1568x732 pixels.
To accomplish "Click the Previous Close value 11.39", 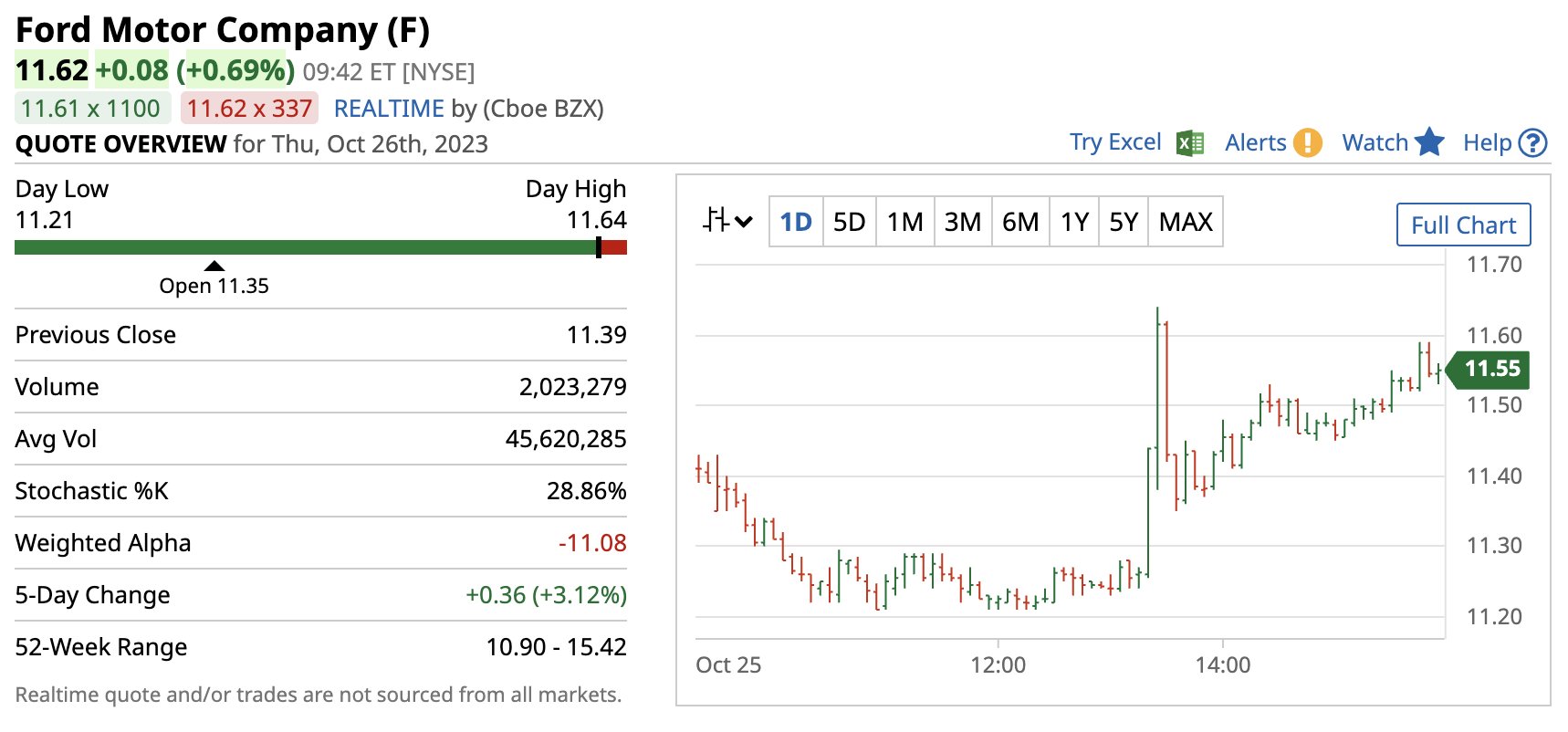I will click(x=596, y=335).
